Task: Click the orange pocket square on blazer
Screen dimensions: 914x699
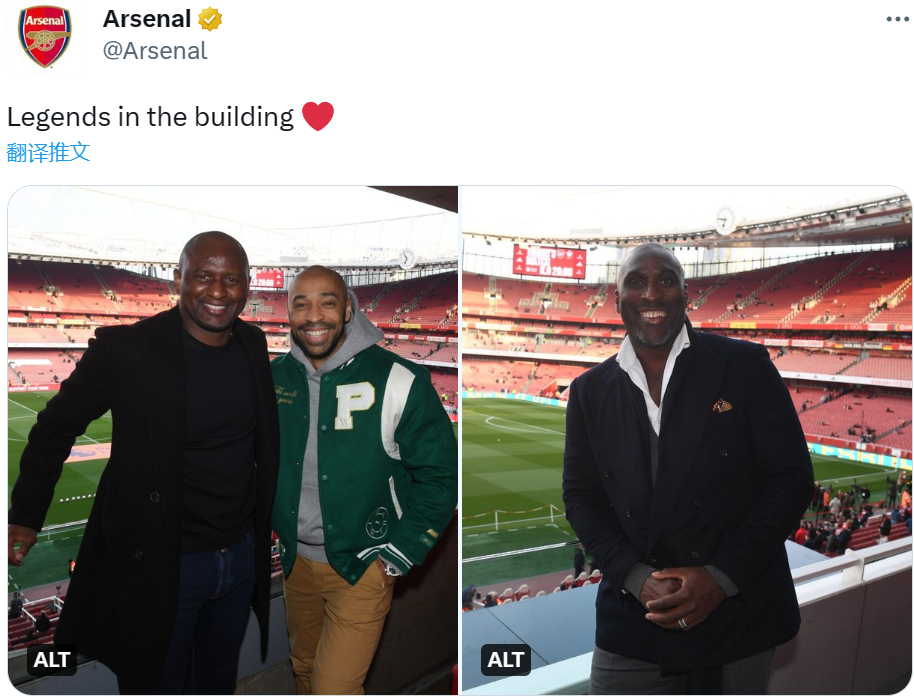Action: click(x=722, y=405)
